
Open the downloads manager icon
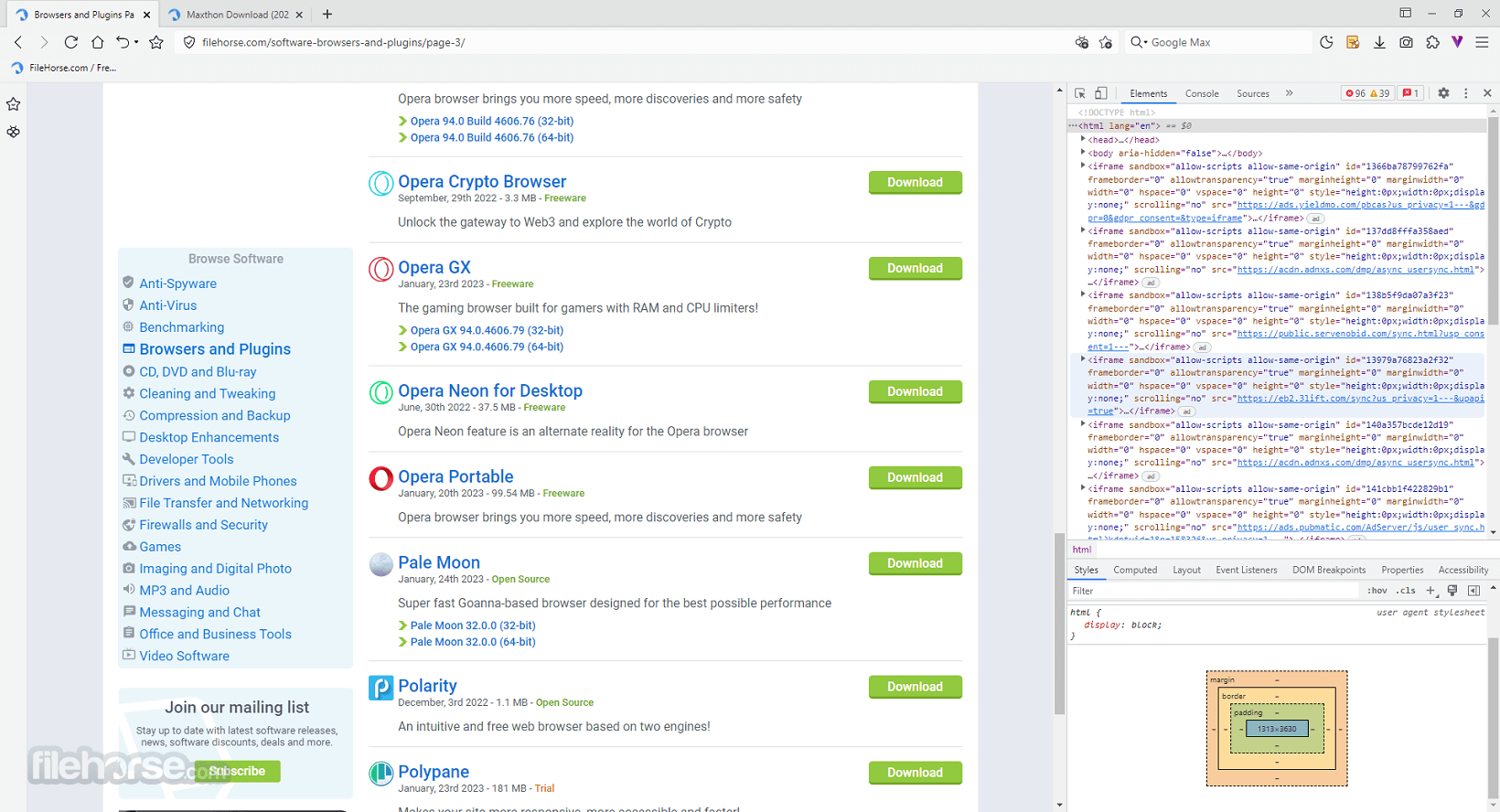point(1379,42)
